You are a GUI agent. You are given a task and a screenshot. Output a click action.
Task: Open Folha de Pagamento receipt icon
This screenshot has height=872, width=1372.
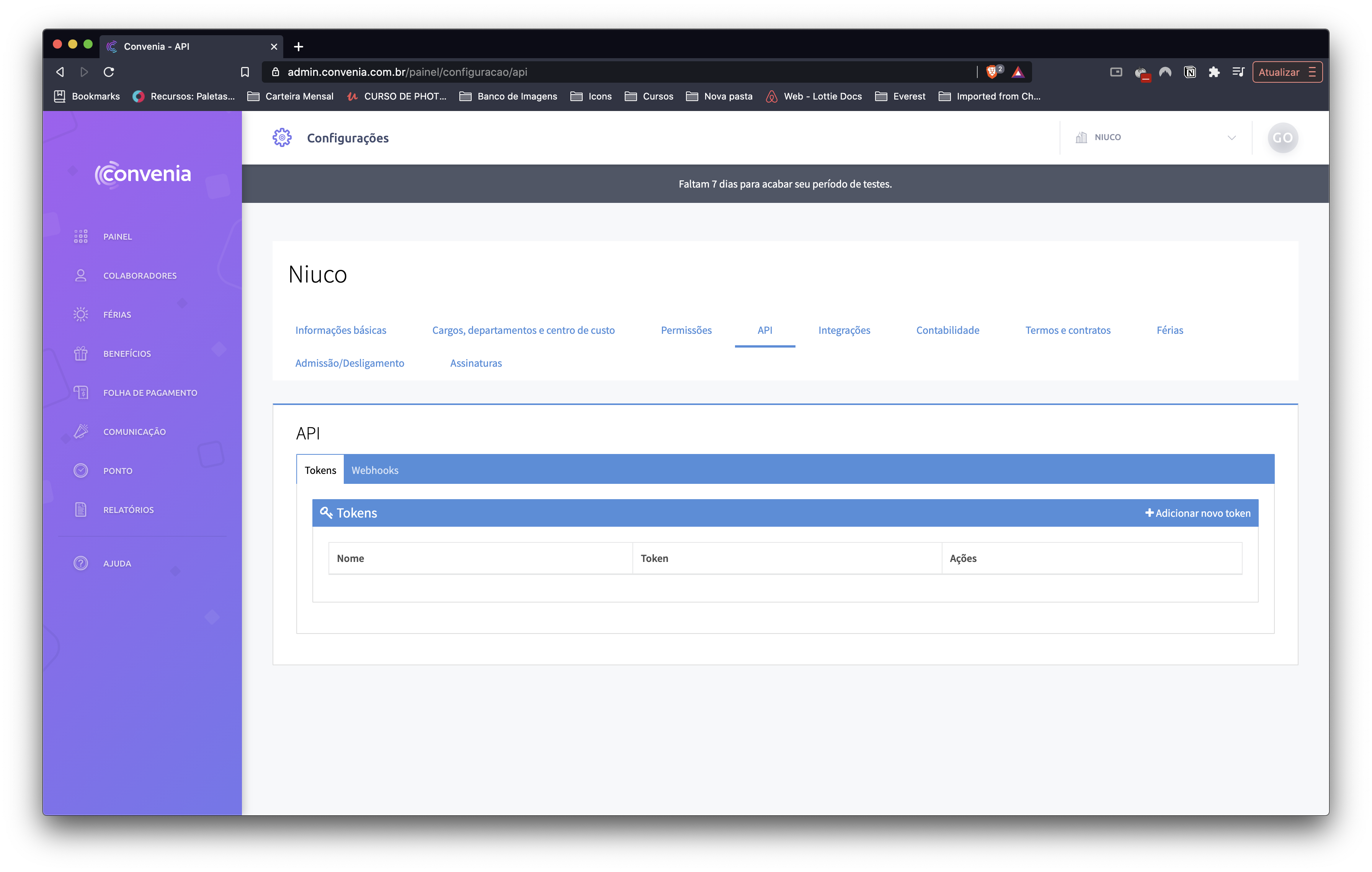click(x=80, y=392)
